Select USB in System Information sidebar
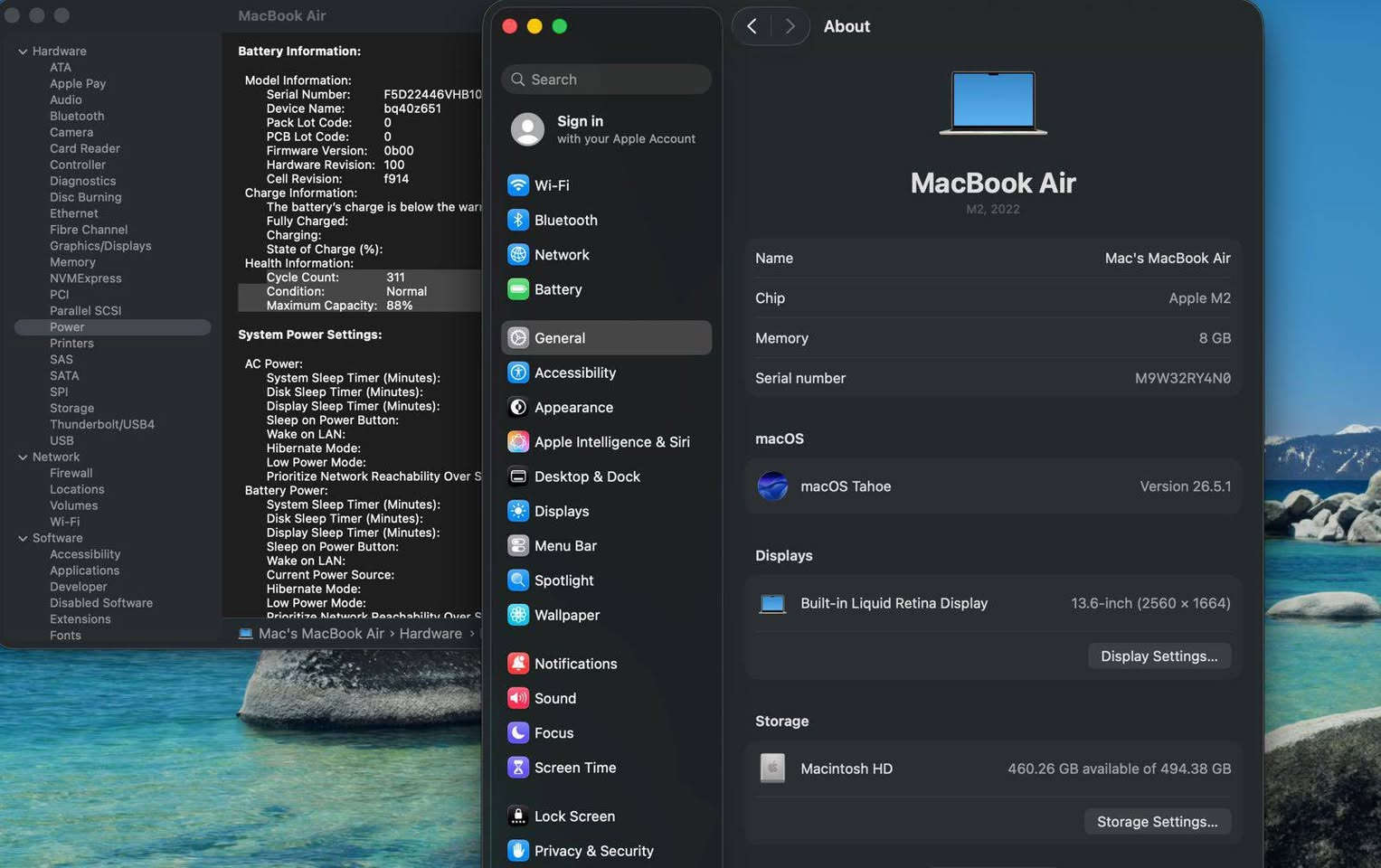 [x=61, y=441]
